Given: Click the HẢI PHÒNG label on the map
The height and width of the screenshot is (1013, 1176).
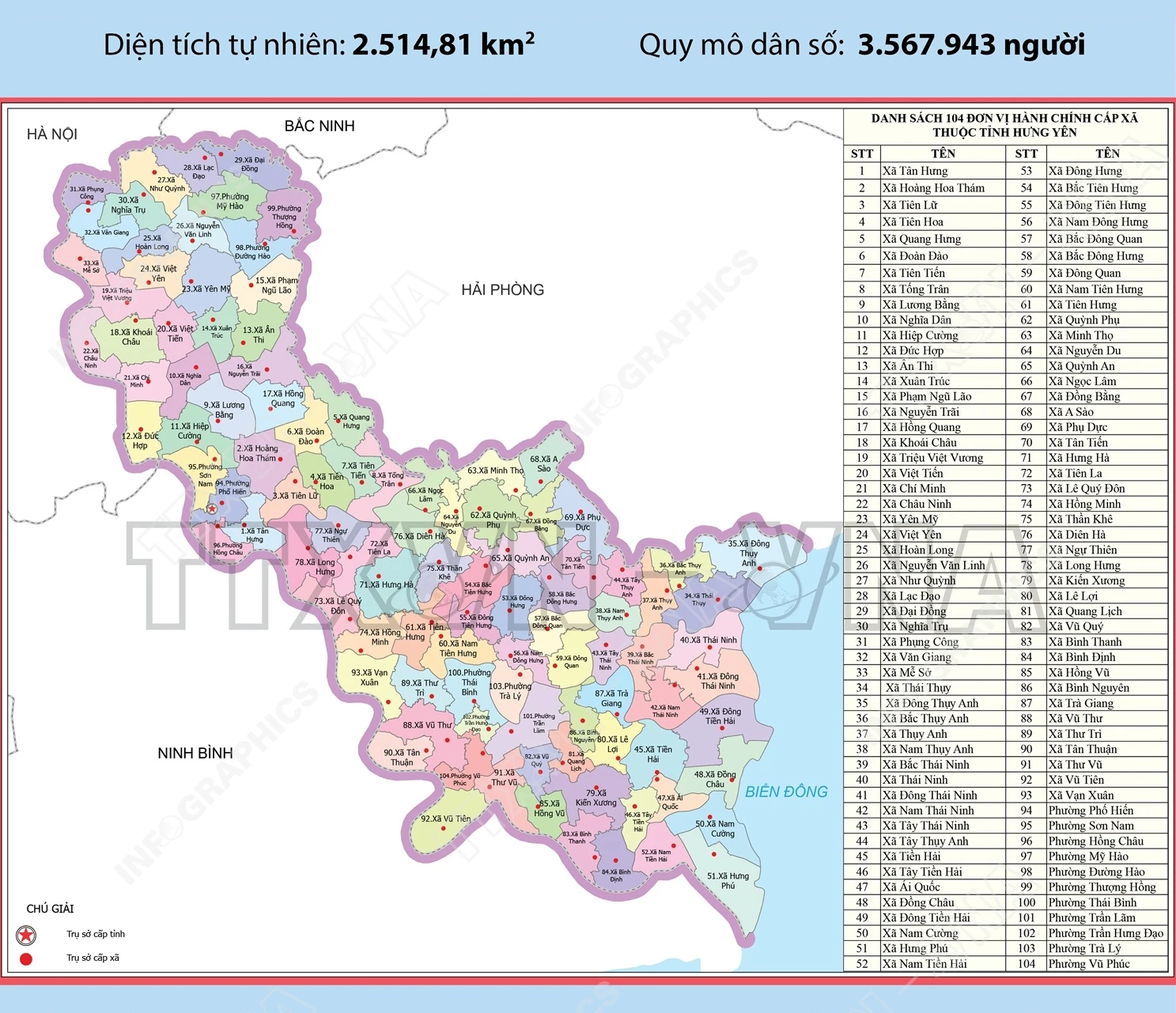Looking at the screenshot, I should tap(502, 289).
